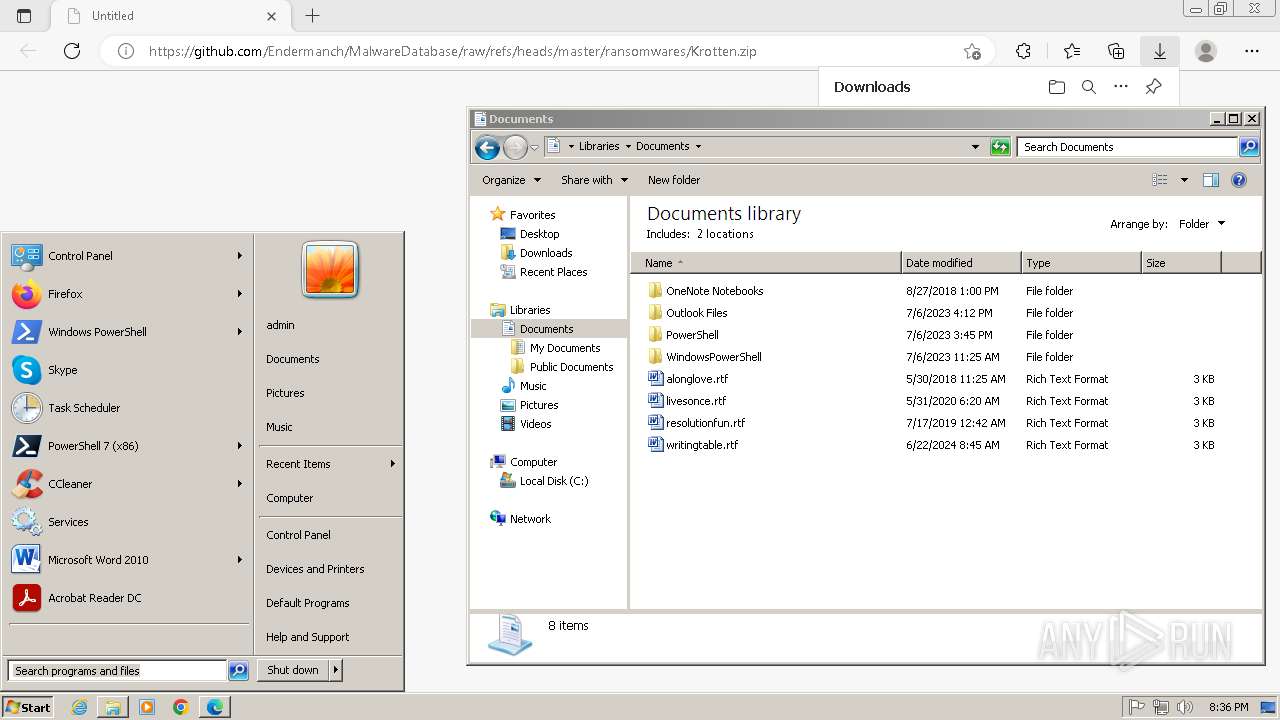
Task: Open Edge favorites star list icon
Action: click(1072, 51)
